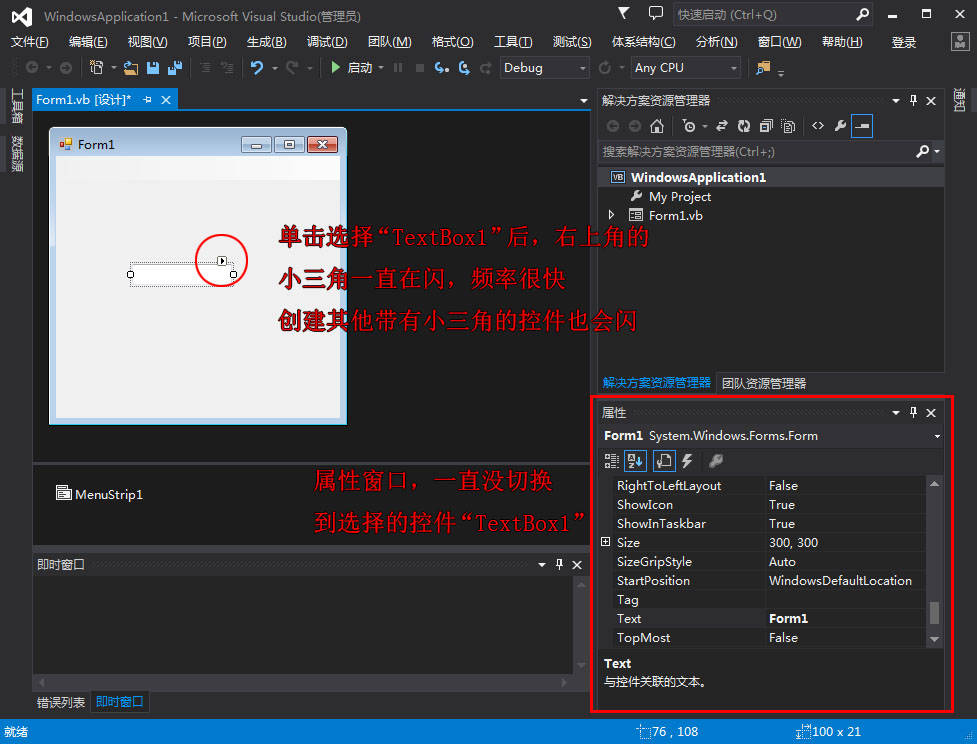Viewport: 977px width, 744px height.
Task: Open the 编辑(E) menu
Action: pyautogui.click(x=88, y=42)
